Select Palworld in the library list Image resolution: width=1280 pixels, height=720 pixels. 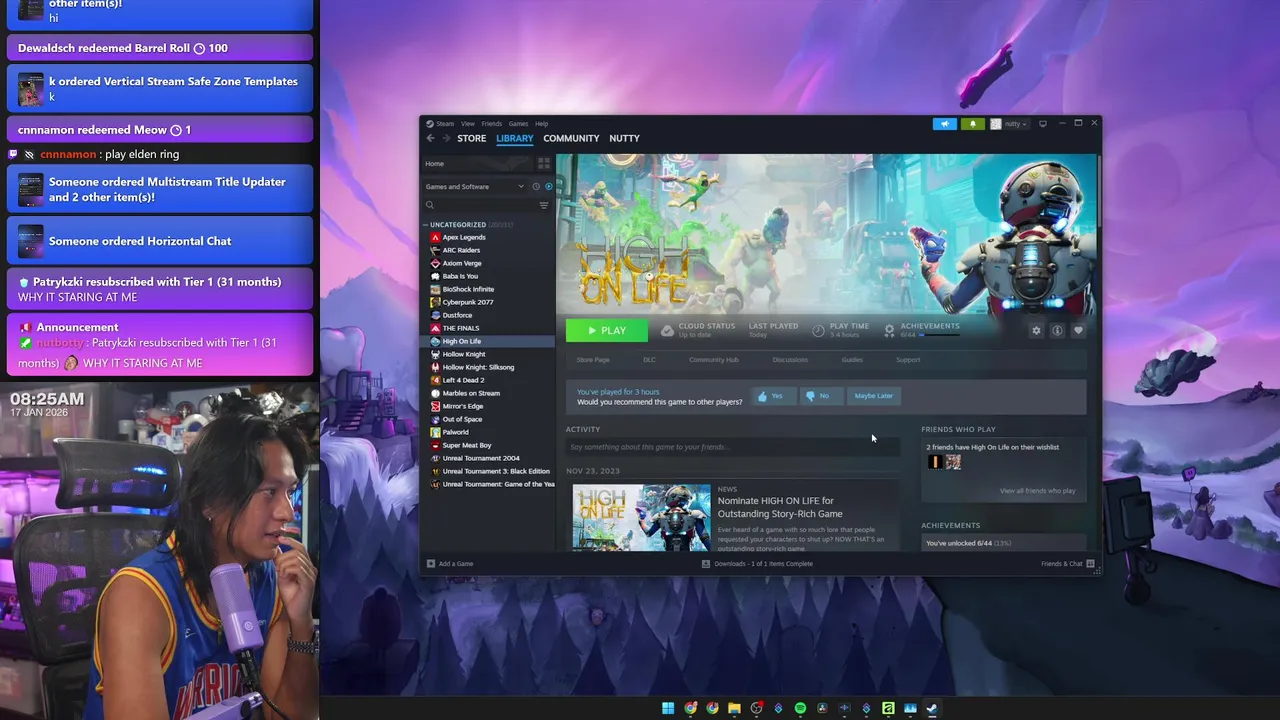tap(455, 432)
